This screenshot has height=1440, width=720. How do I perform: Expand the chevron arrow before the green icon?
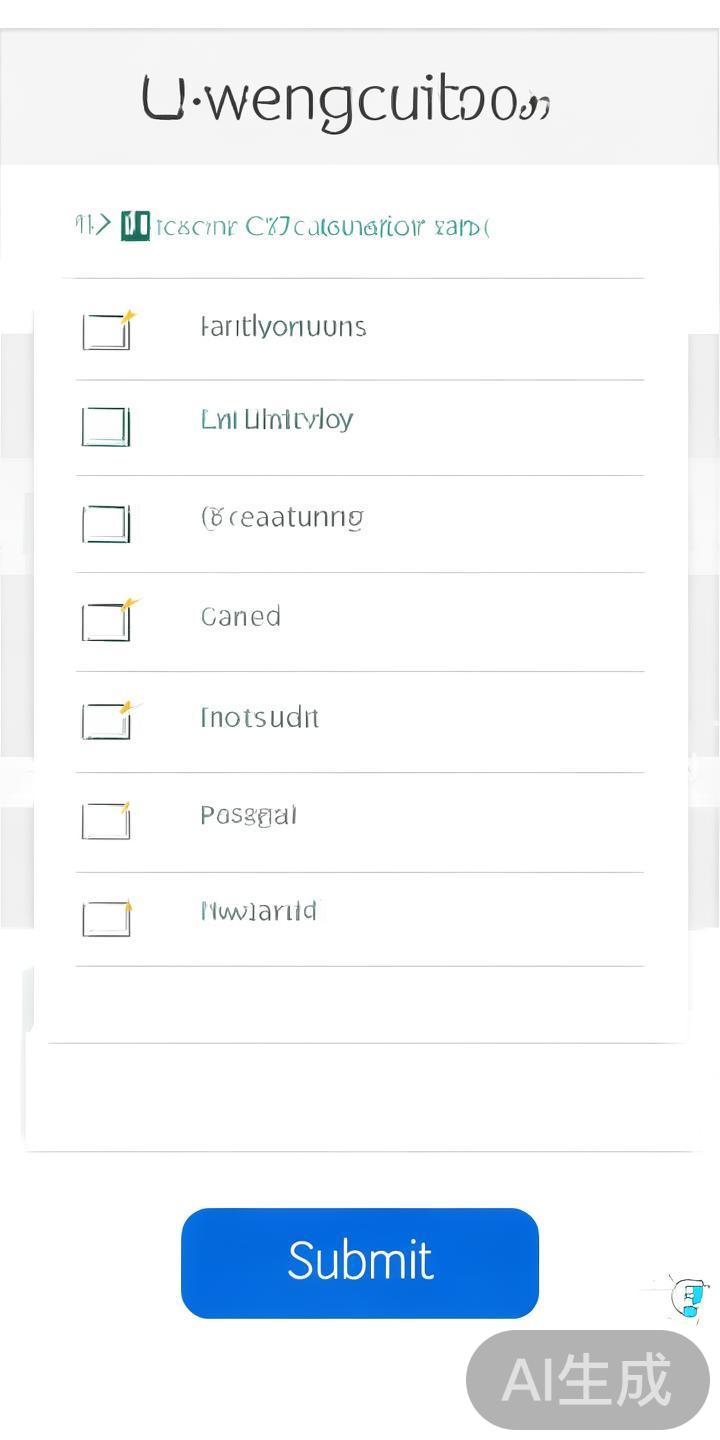click(98, 226)
